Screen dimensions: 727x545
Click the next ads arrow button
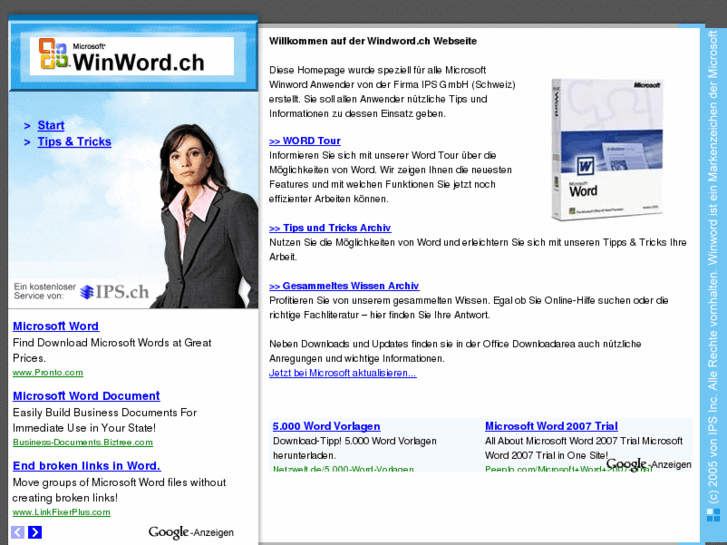click(35, 532)
